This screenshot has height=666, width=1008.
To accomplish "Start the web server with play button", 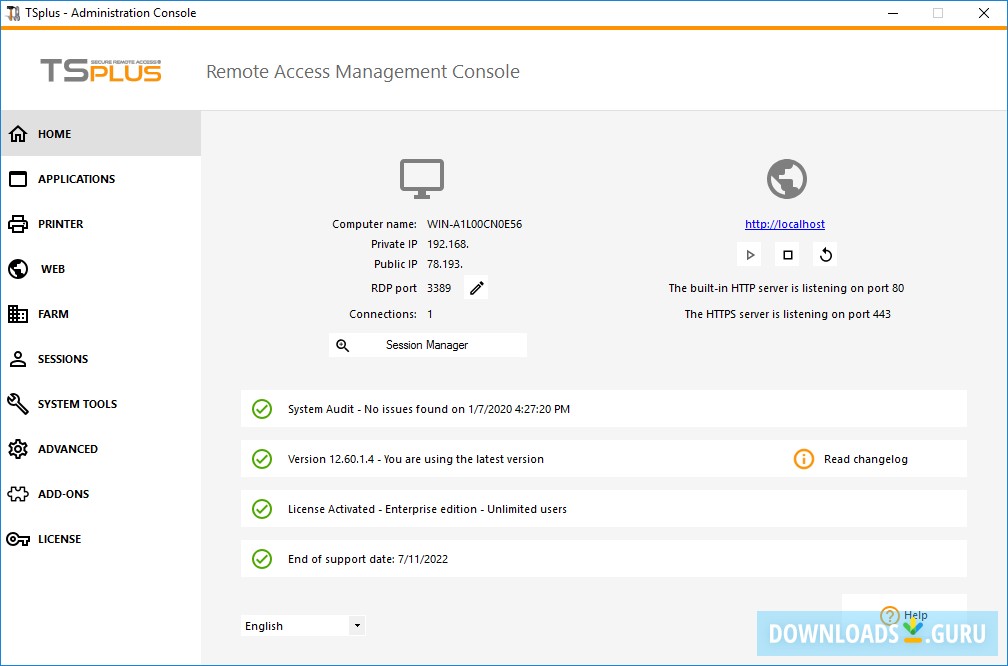I will 750,255.
